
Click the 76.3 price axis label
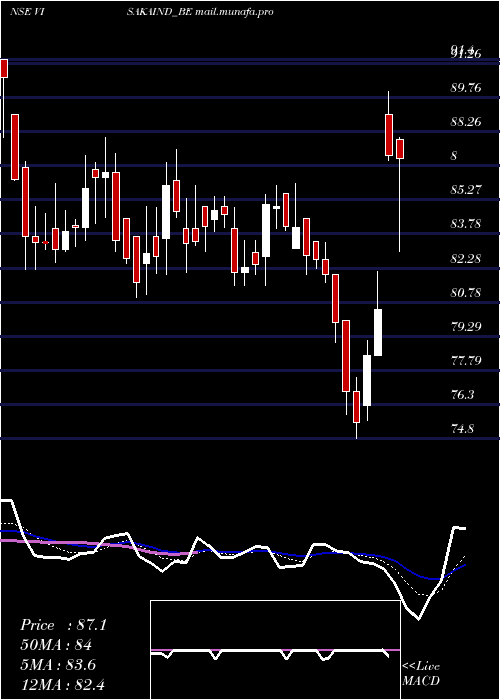click(462, 395)
